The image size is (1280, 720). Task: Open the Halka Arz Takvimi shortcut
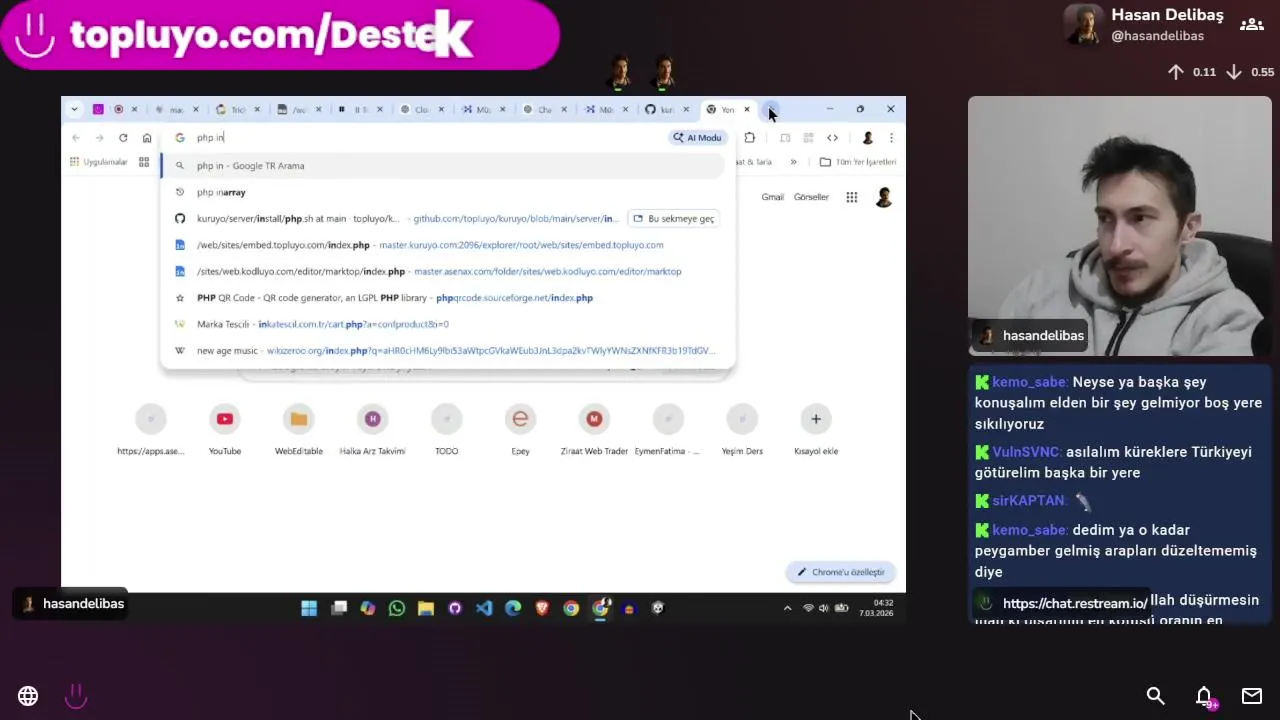click(372, 430)
